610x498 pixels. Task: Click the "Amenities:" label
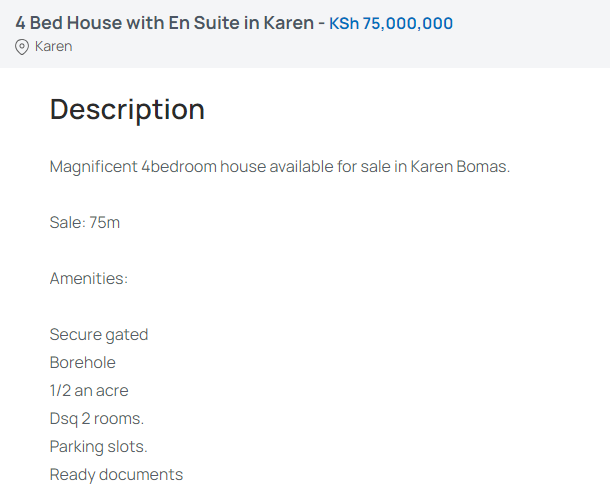89,278
